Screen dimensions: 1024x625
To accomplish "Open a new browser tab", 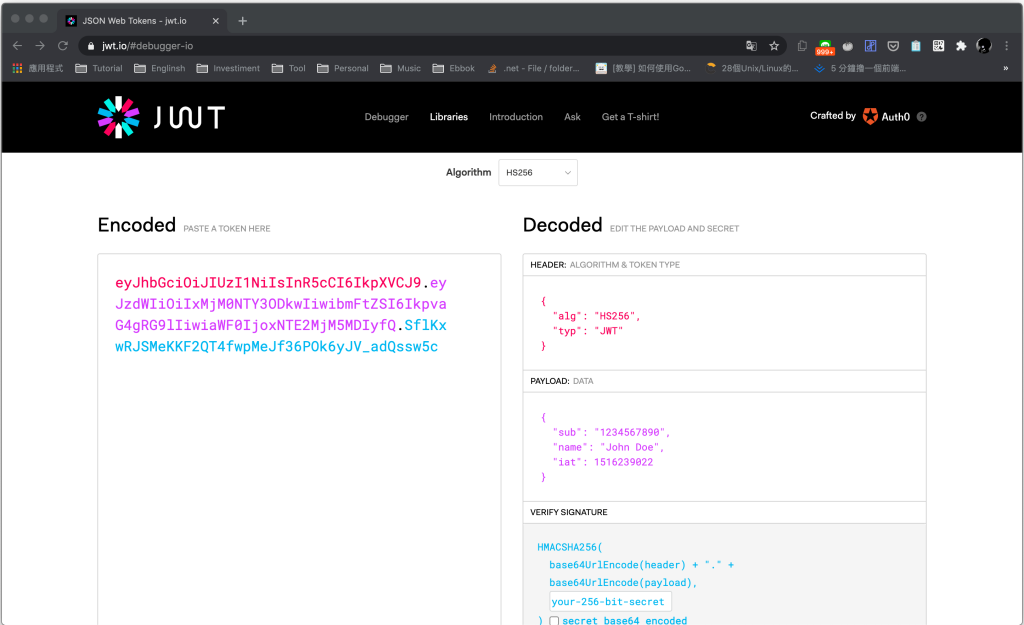I will pyautogui.click(x=242, y=21).
